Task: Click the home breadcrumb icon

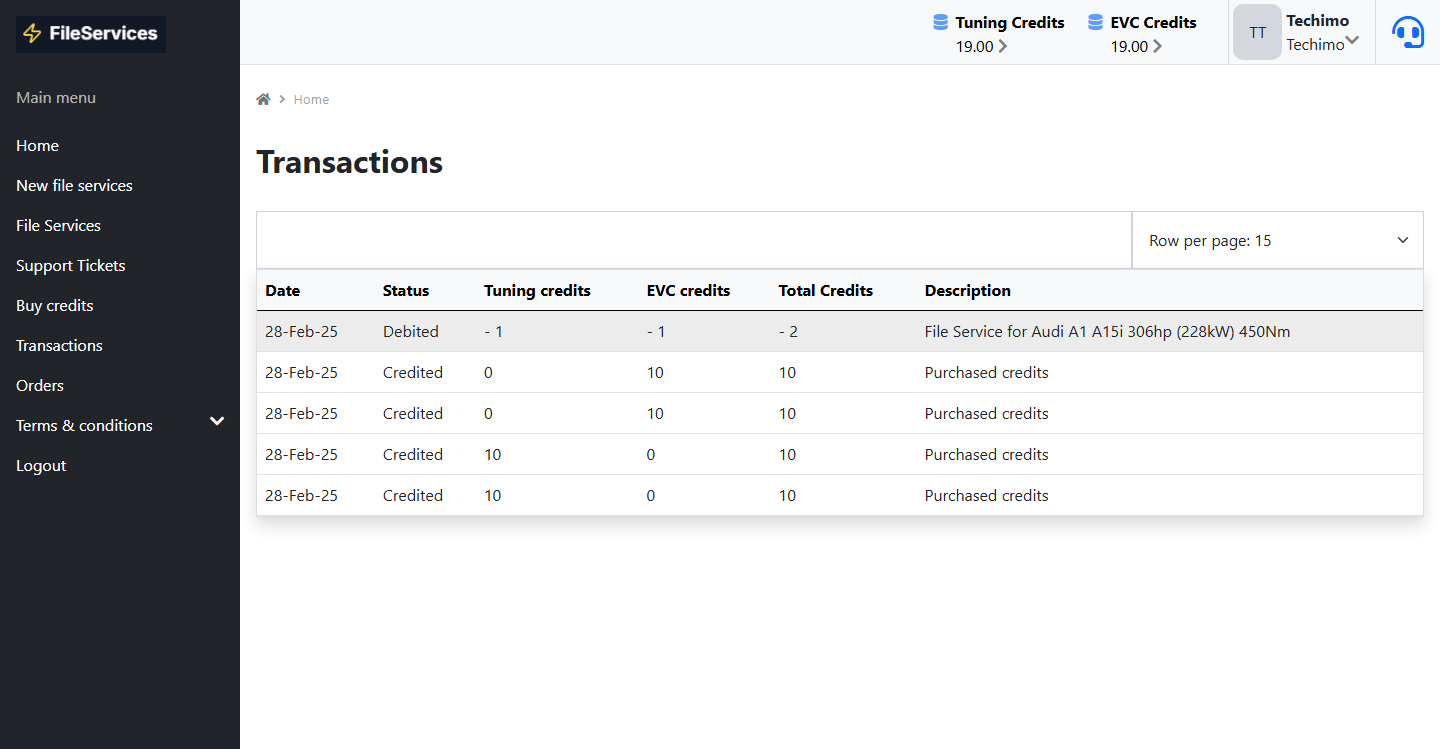Action: coord(263,98)
